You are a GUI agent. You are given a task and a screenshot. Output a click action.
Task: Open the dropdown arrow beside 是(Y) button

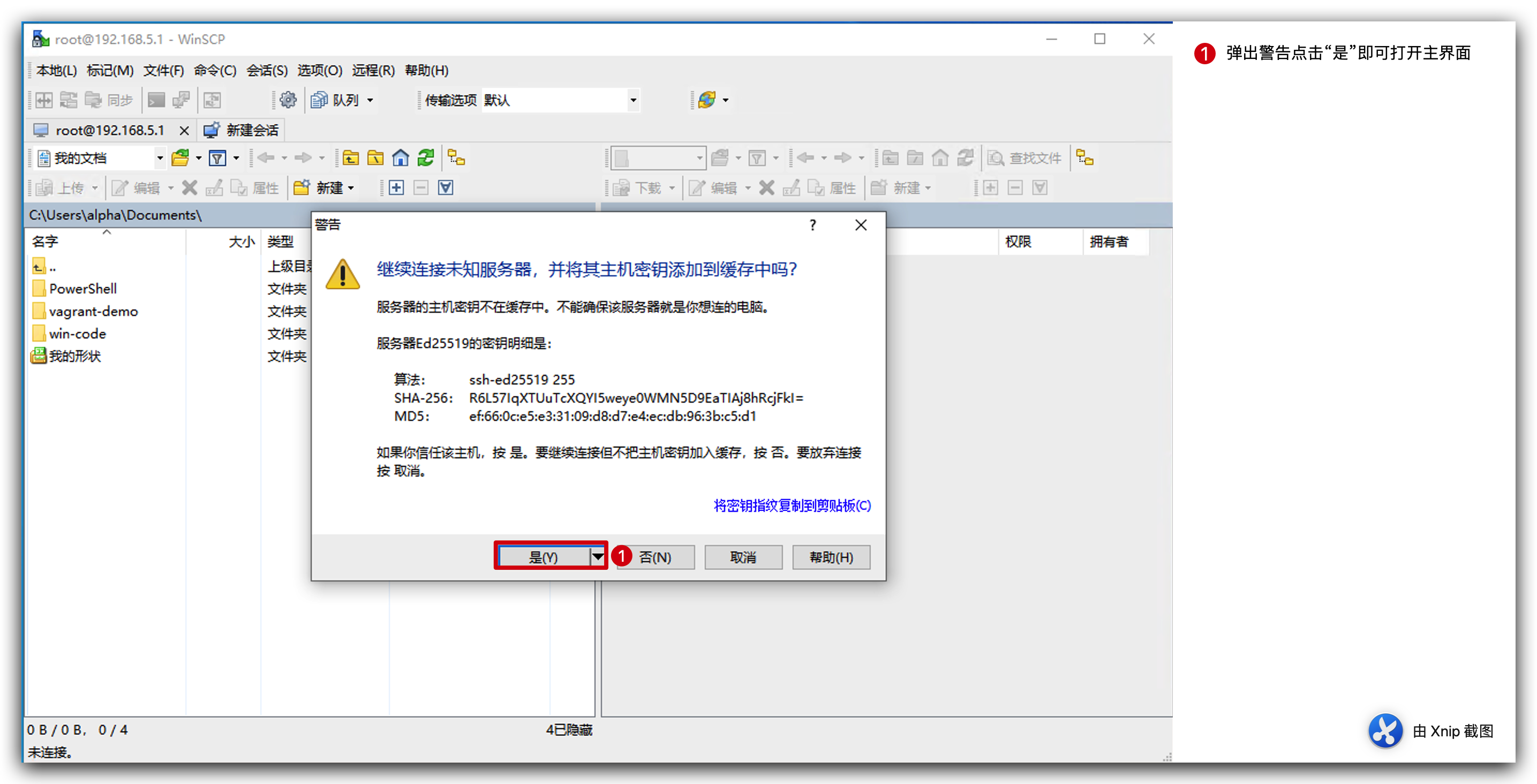[x=597, y=557]
